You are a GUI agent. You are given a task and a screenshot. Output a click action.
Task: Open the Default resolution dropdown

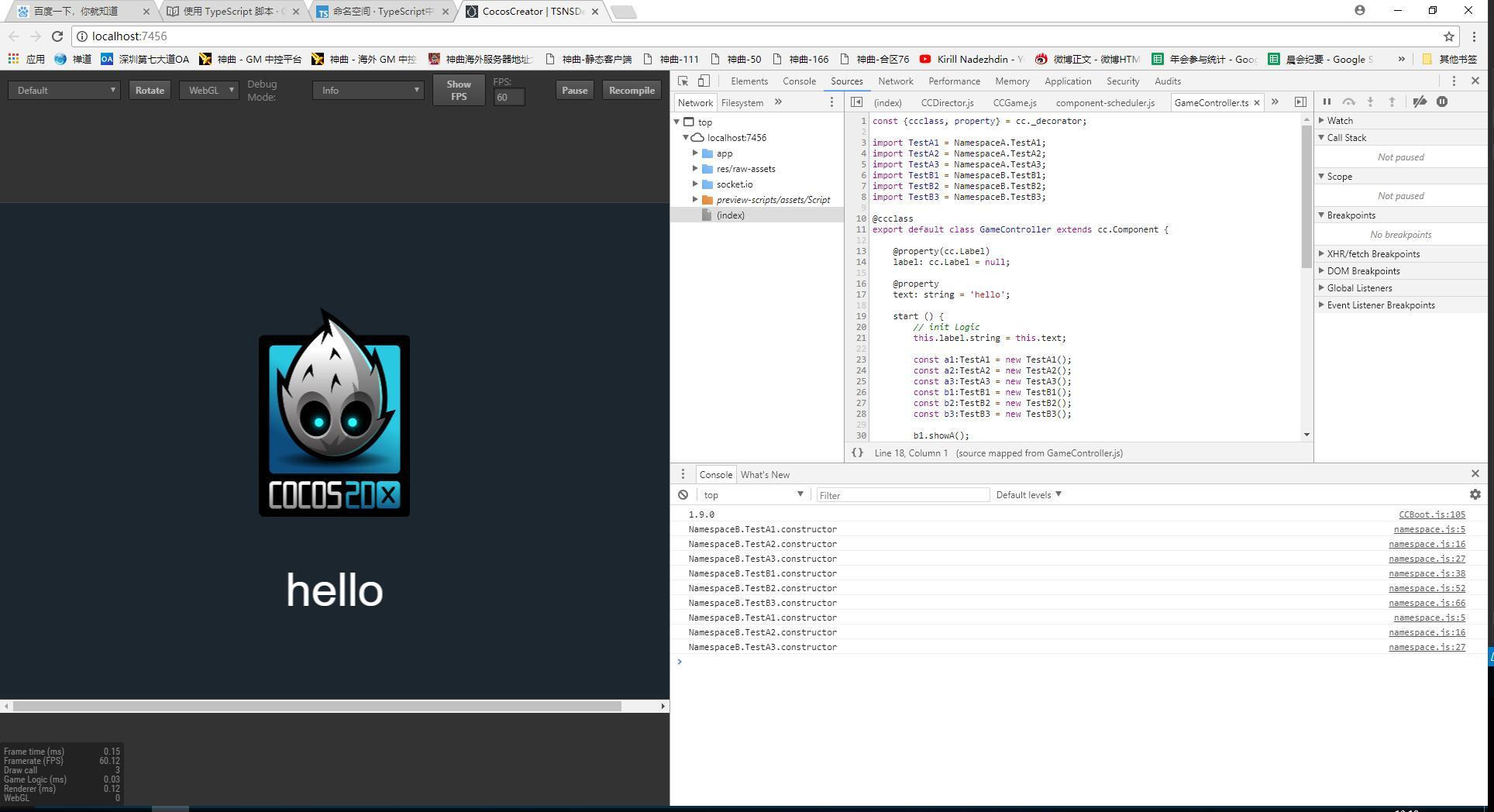point(65,91)
